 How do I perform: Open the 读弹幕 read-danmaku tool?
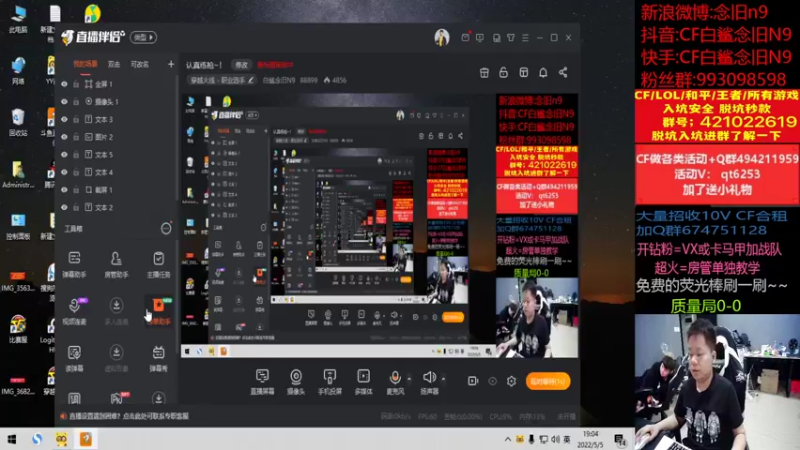click(74, 358)
